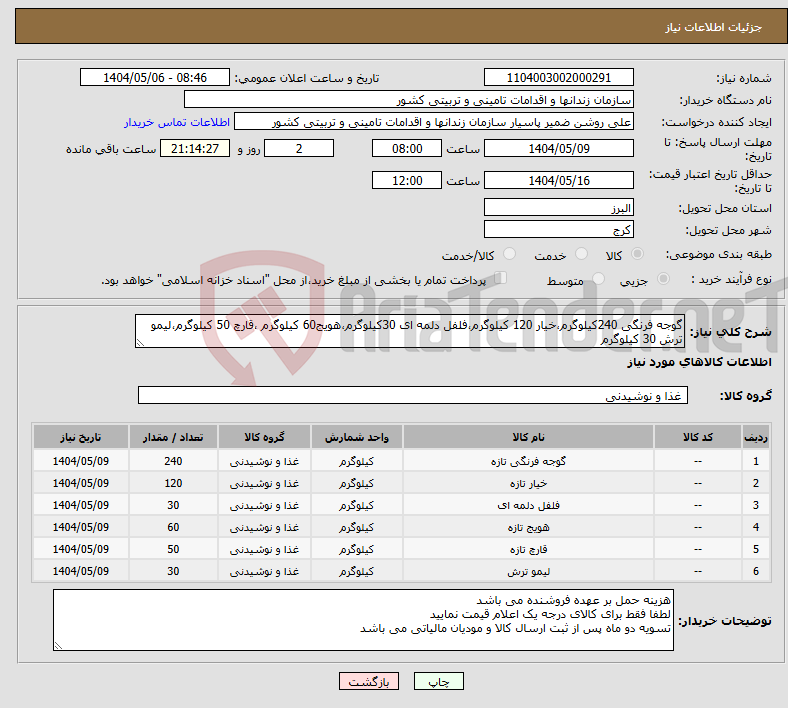Select the خدمت radio option
The image size is (788, 708).
(576, 255)
